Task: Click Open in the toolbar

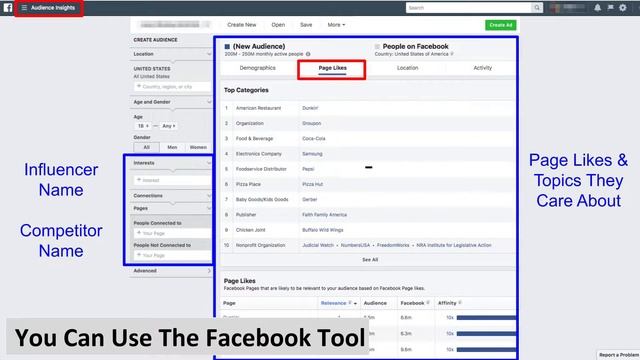Action: (x=278, y=25)
